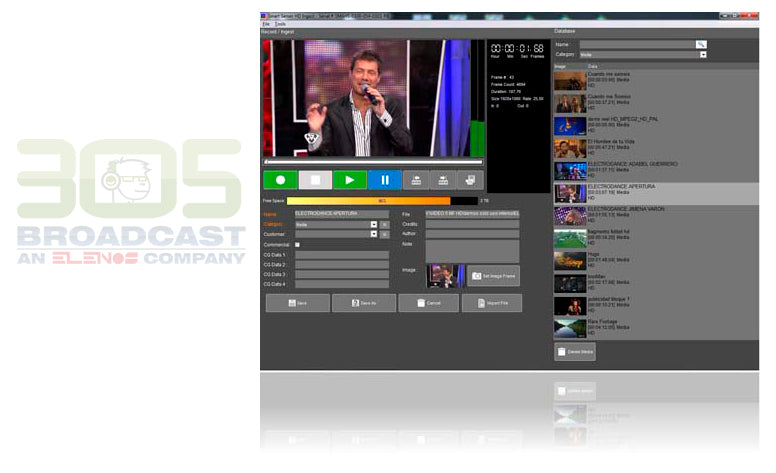Click the database search magnifier icon
This screenshot has height=473, width=776.
click(x=701, y=45)
